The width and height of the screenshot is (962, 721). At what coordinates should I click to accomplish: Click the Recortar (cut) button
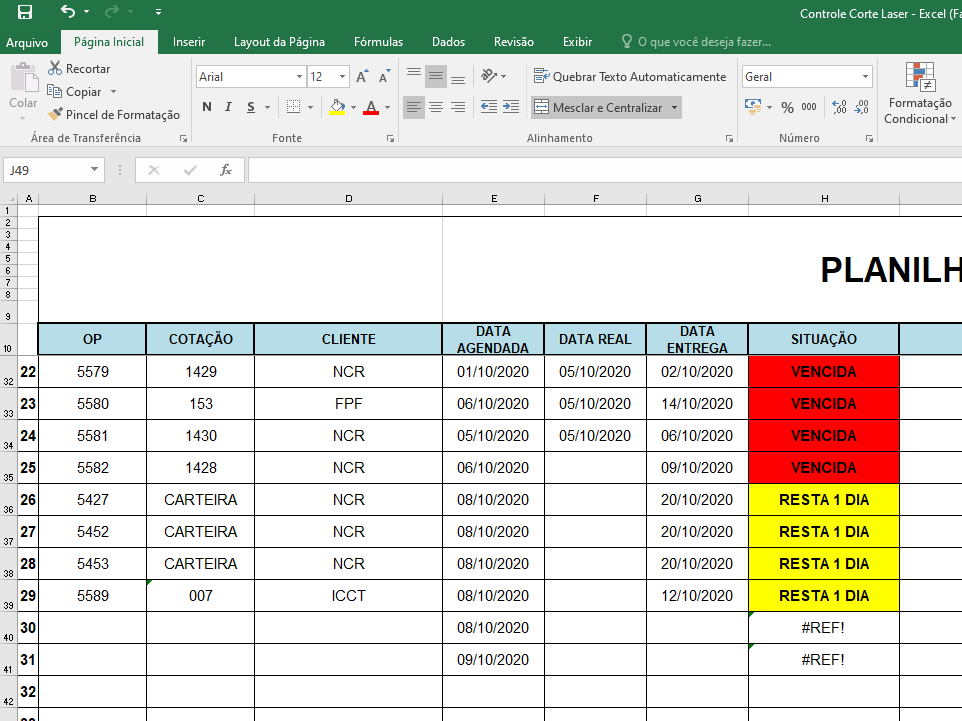(x=80, y=69)
